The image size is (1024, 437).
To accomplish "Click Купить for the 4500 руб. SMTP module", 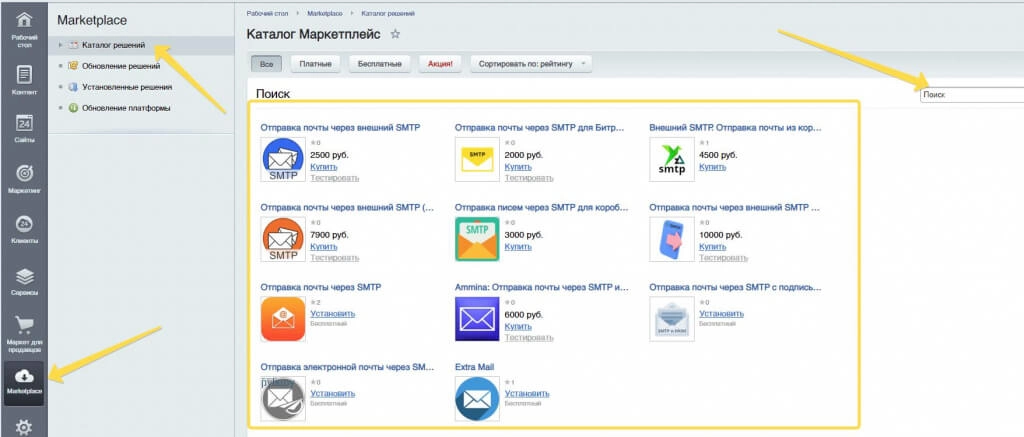I will [712, 167].
